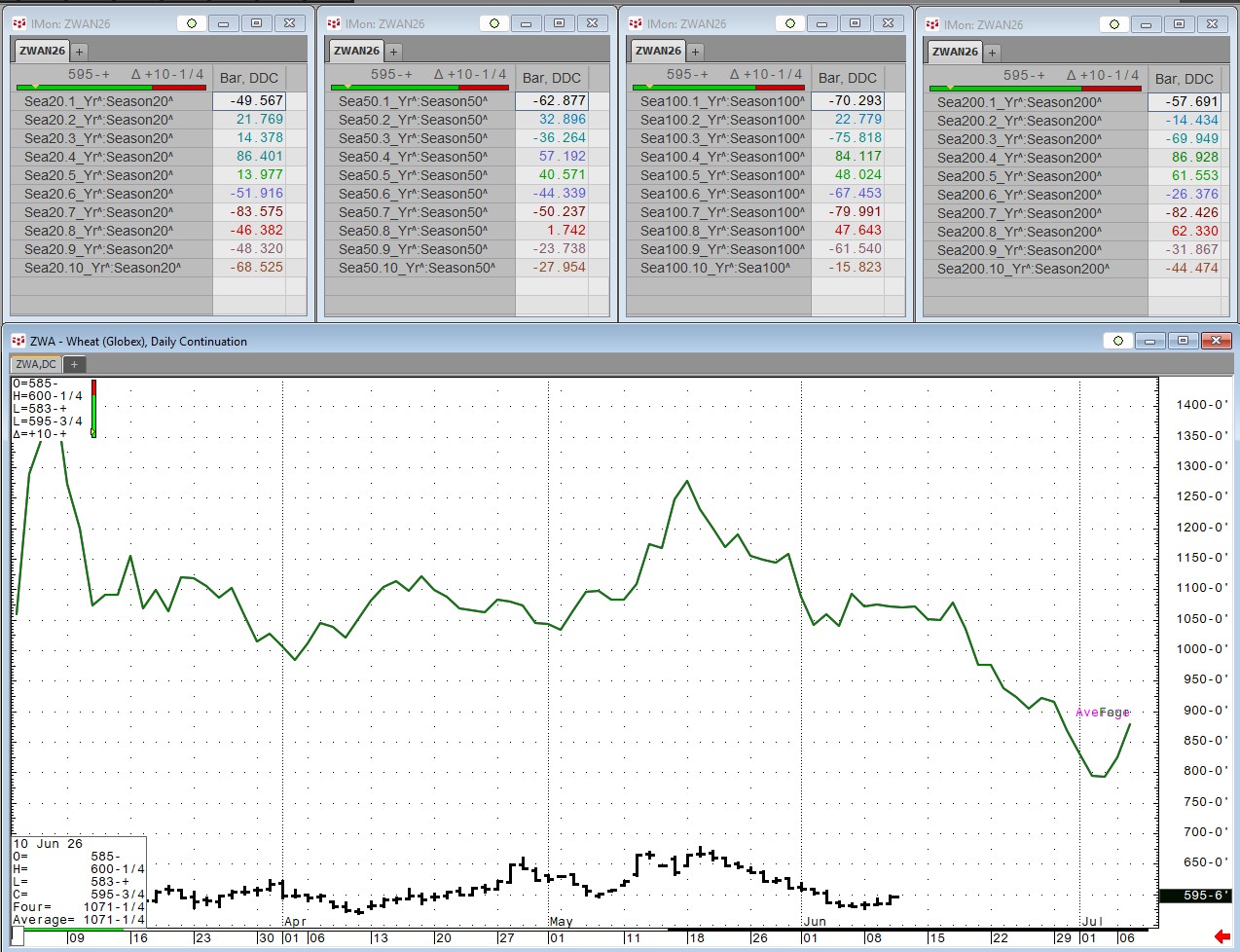Click the green link circle on Wheat chart window

click(x=1118, y=341)
